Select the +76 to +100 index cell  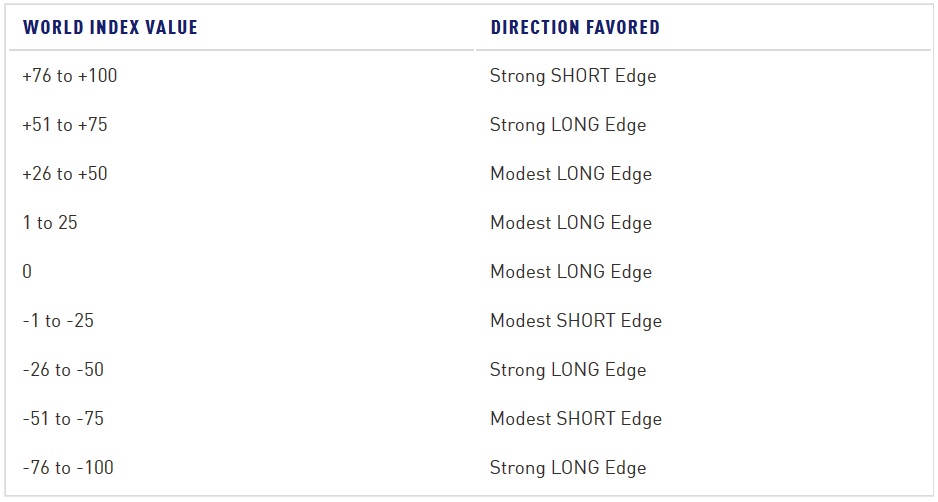70,76
